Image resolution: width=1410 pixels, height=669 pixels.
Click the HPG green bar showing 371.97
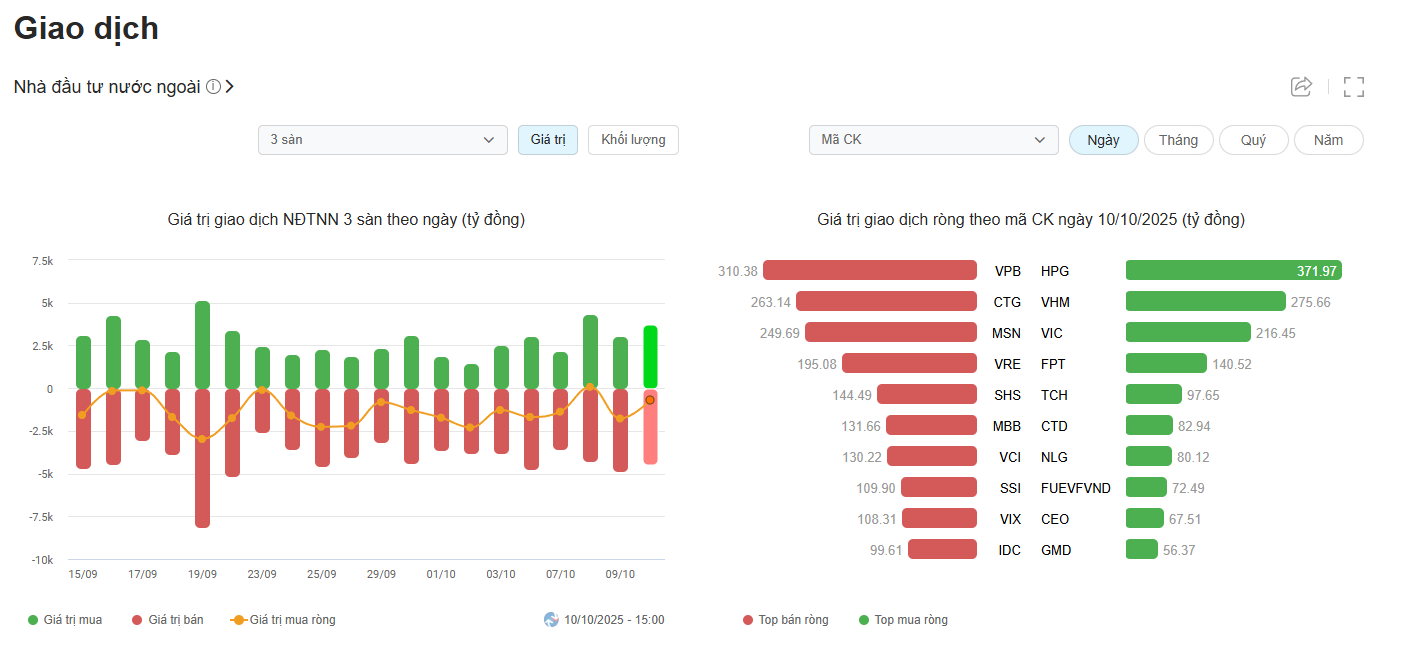pyautogui.click(x=1233, y=271)
